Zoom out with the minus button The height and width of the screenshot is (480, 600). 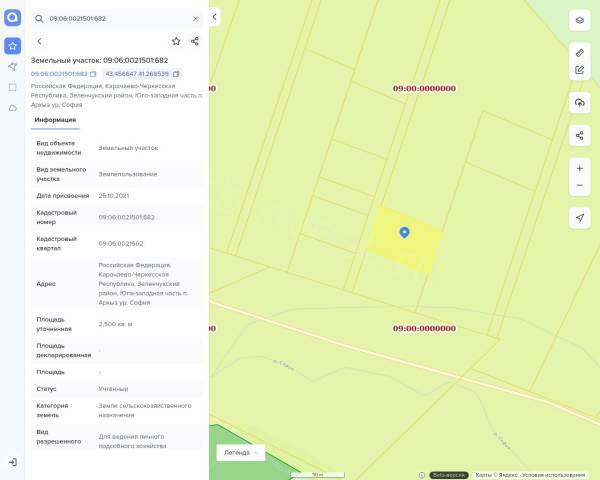point(580,186)
